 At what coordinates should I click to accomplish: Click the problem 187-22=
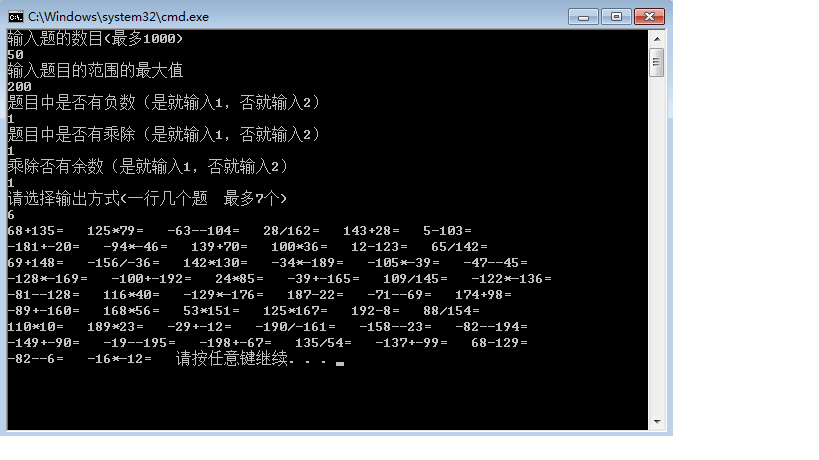pos(315,295)
